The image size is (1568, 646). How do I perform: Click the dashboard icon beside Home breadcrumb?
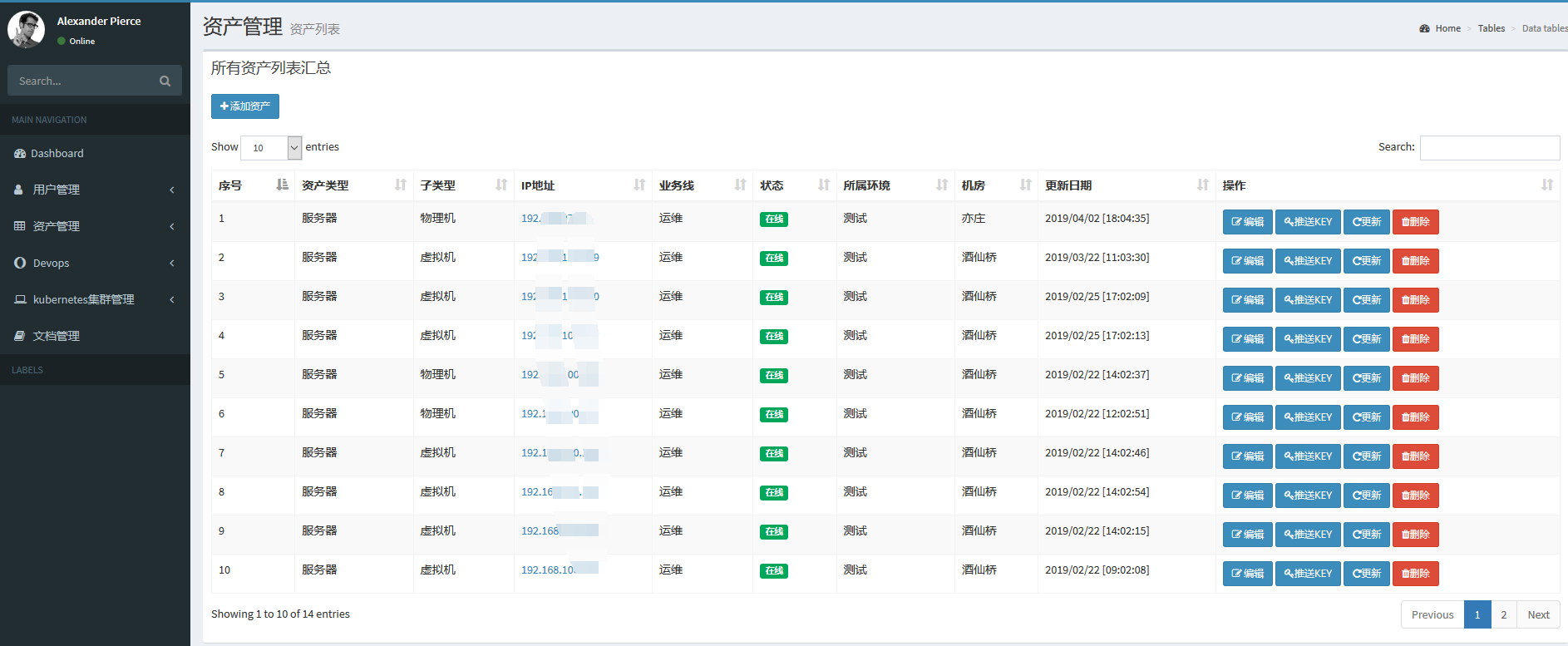(1425, 28)
